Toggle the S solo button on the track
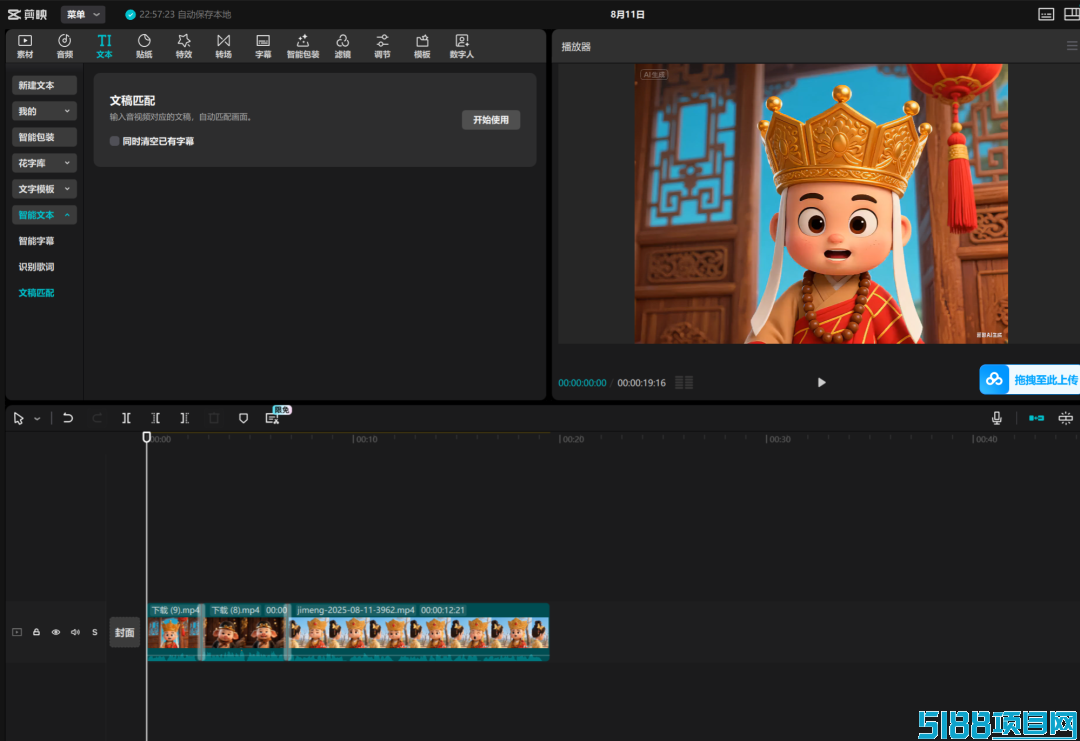Viewport: 1080px width, 741px height. tap(95, 632)
